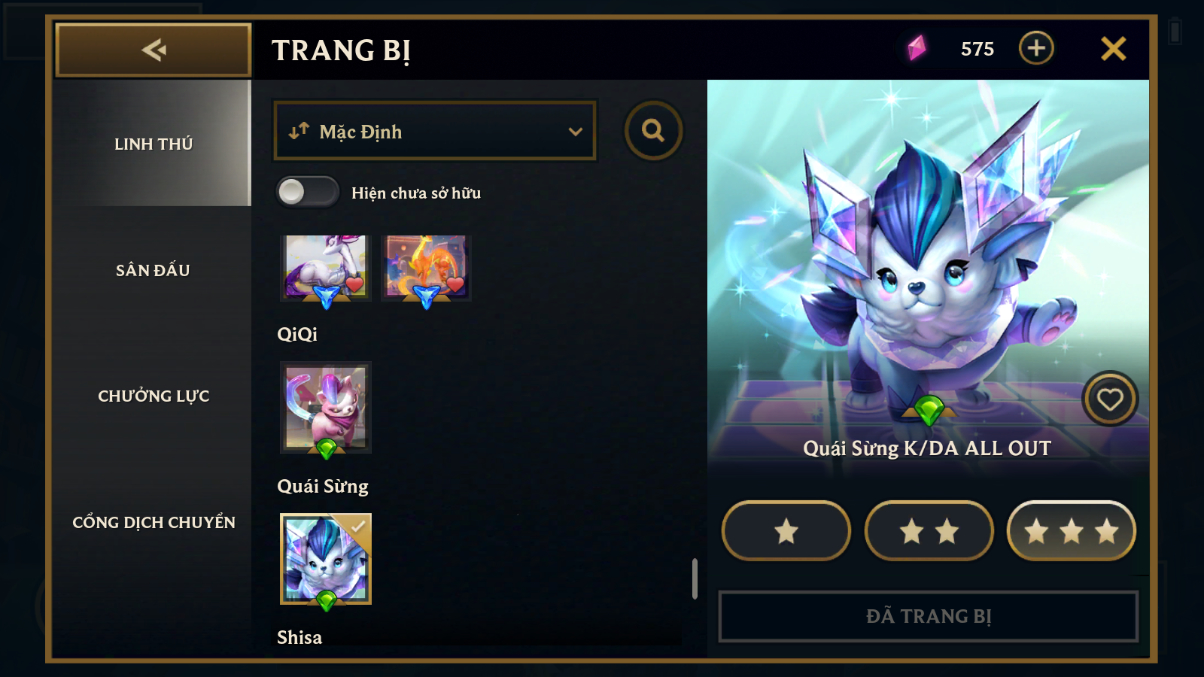Select the fiery orange QiQi thumbnail

click(426, 268)
